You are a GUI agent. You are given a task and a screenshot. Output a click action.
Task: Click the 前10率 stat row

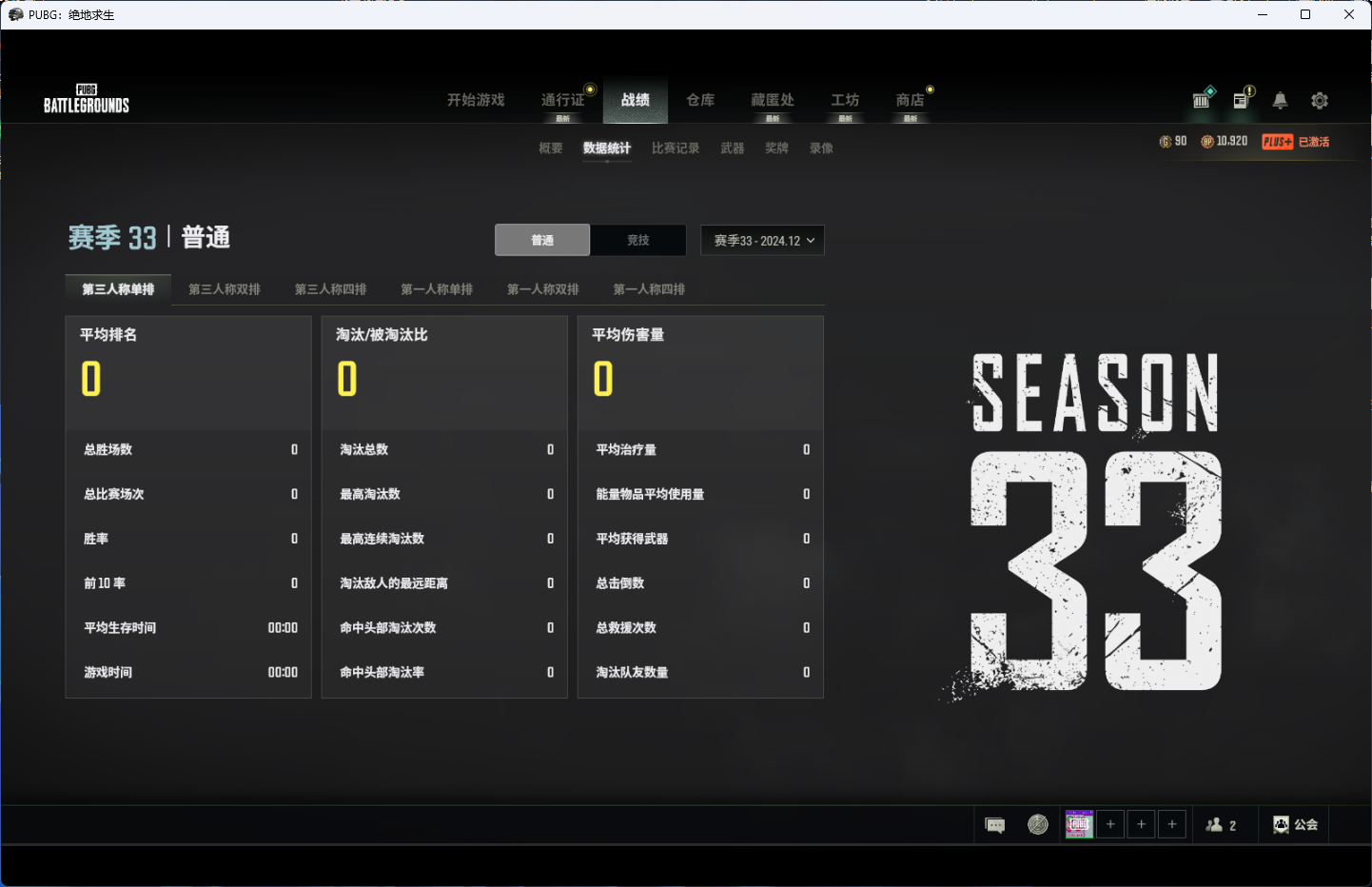click(188, 583)
